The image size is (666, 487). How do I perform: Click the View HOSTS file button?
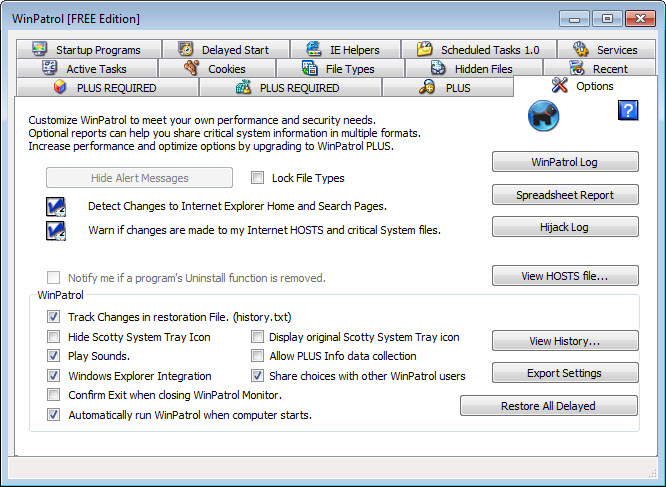tap(565, 275)
